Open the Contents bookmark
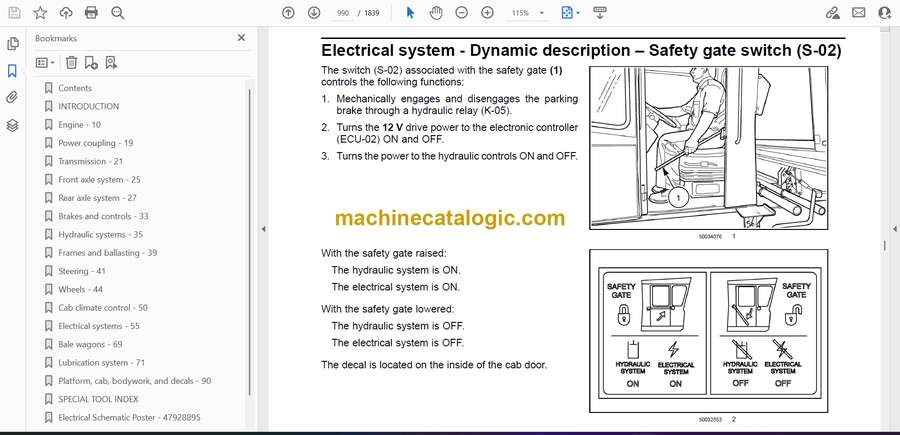Image resolution: width=900 pixels, height=435 pixels. coord(75,88)
